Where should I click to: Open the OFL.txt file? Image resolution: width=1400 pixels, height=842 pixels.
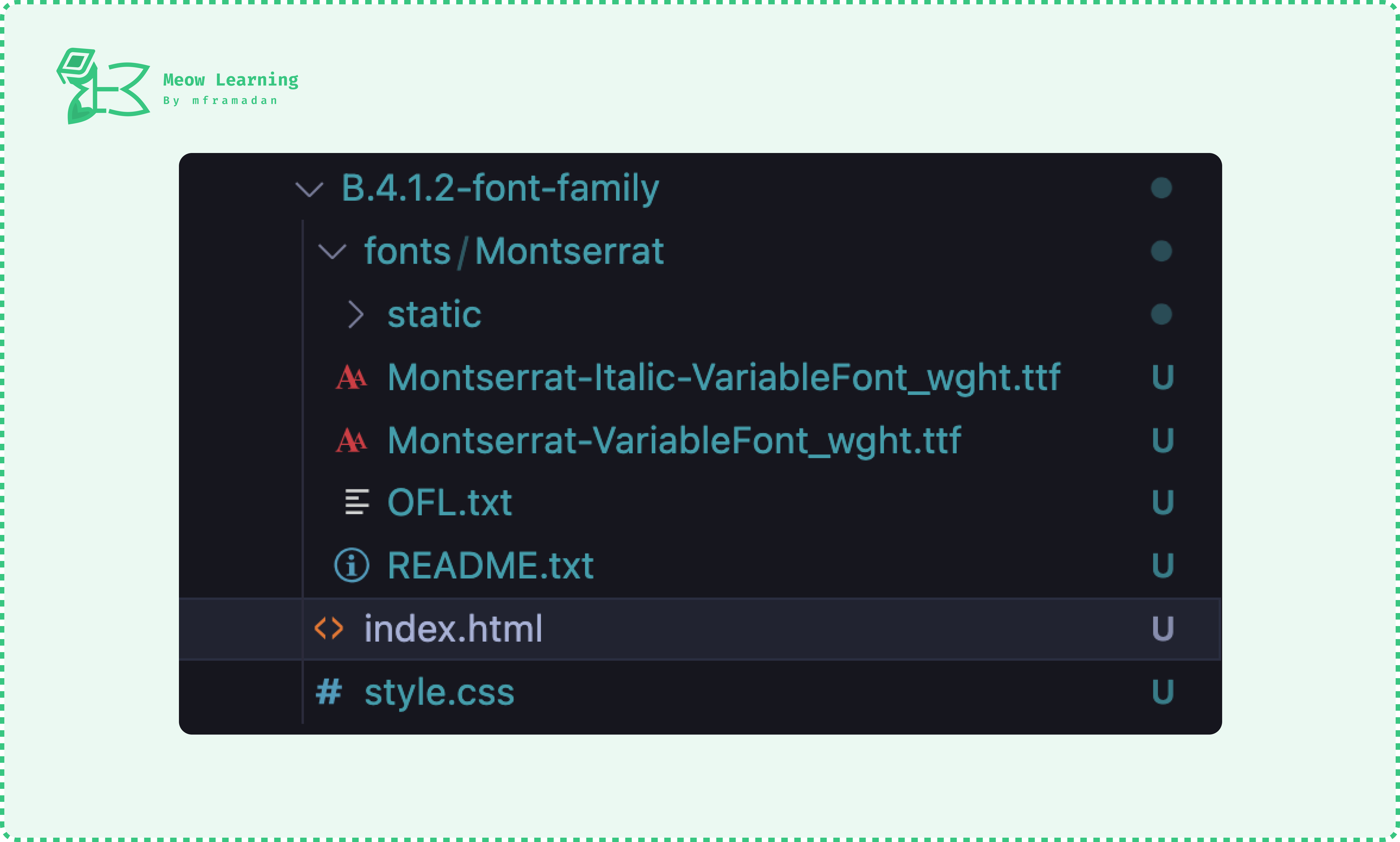pyautogui.click(x=450, y=503)
